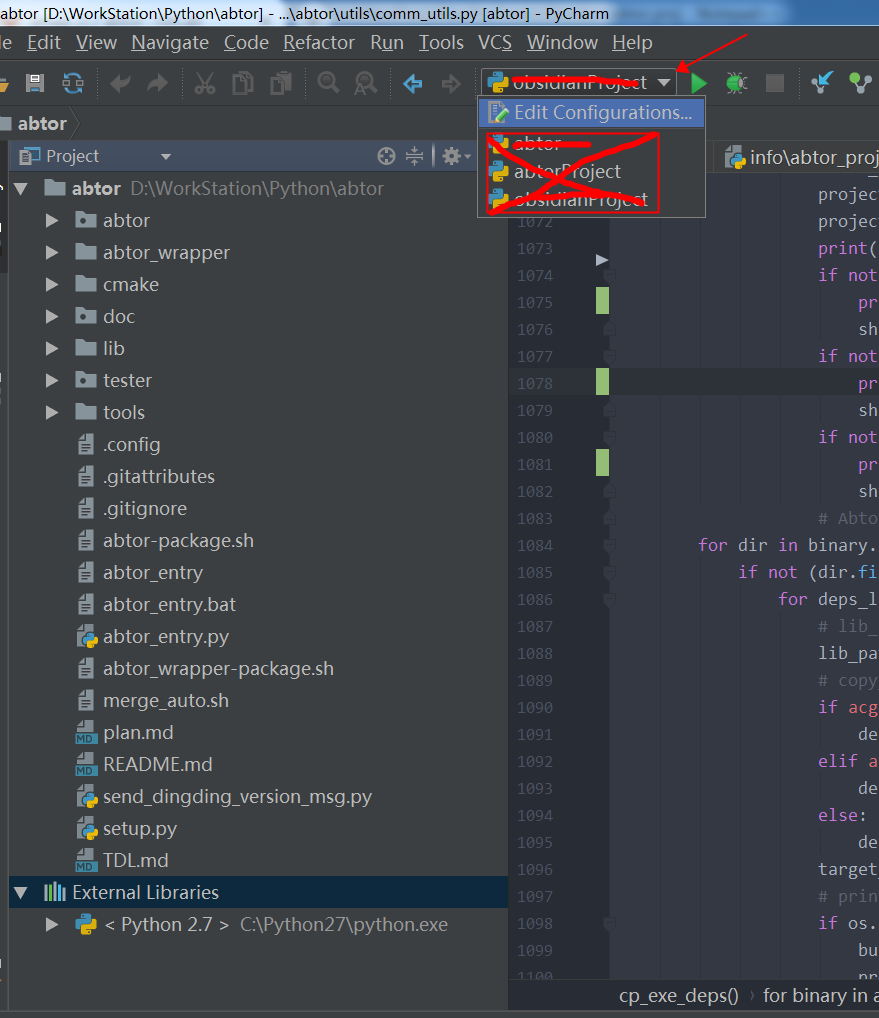The height and width of the screenshot is (1018, 879).
Task: Click the blue Back navigation arrow
Action: point(413,83)
